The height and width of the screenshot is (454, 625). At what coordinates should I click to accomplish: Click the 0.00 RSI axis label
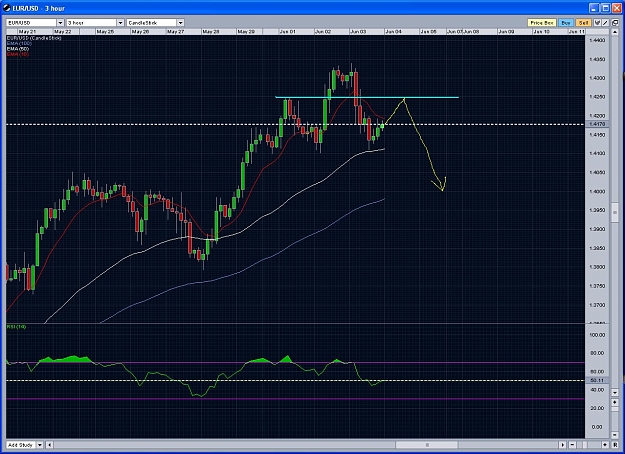[x=597, y=427]
